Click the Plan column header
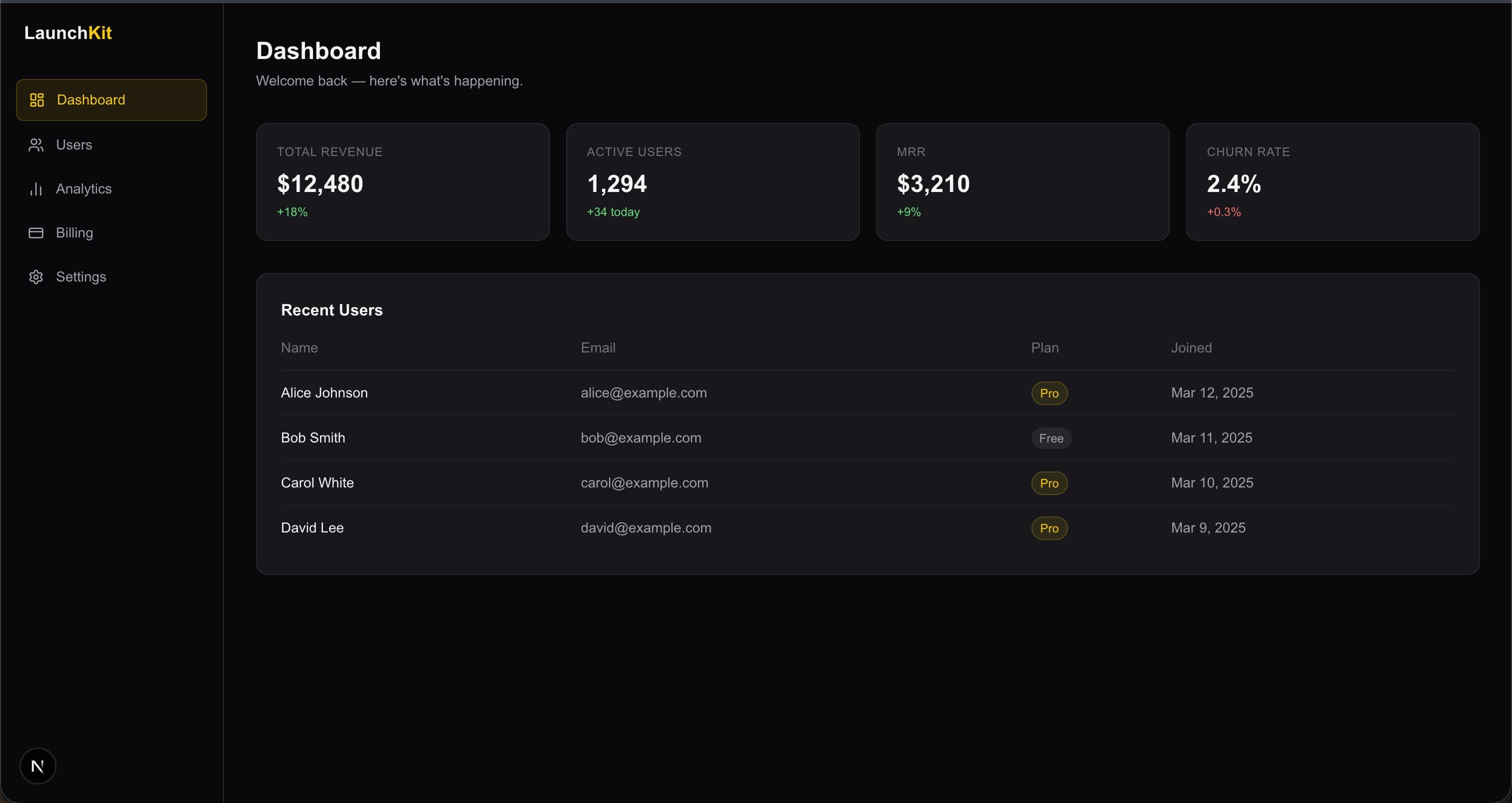This screenshot has width=1512, height=803. [x=1045, y=348]
